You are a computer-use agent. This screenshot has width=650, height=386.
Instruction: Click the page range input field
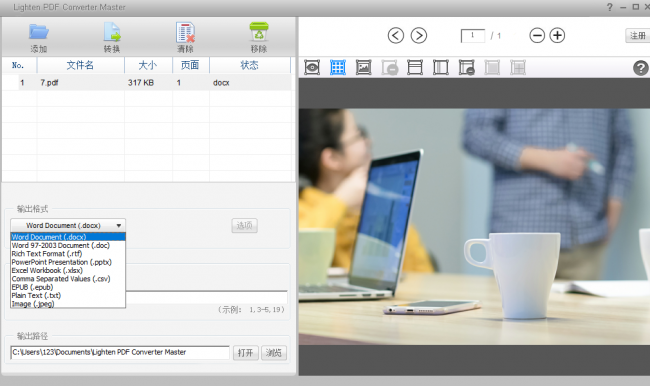tap(206, 297)
